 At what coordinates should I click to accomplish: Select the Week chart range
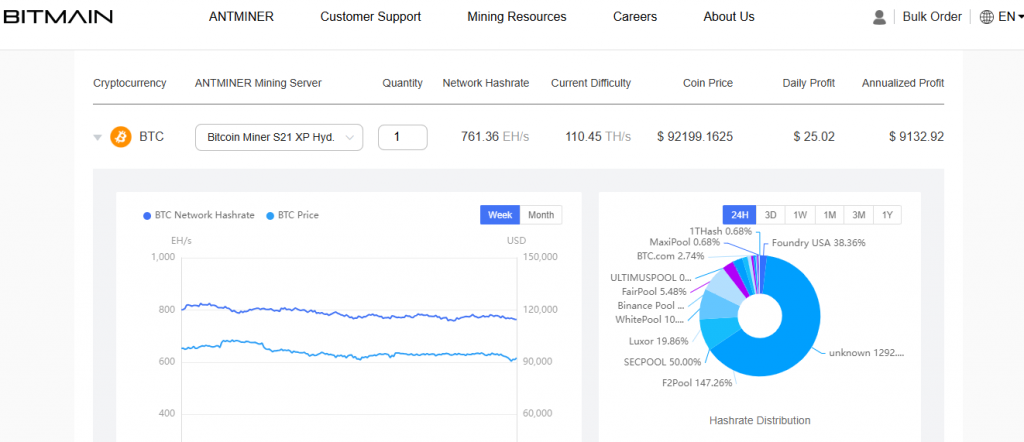coord(500,215)
